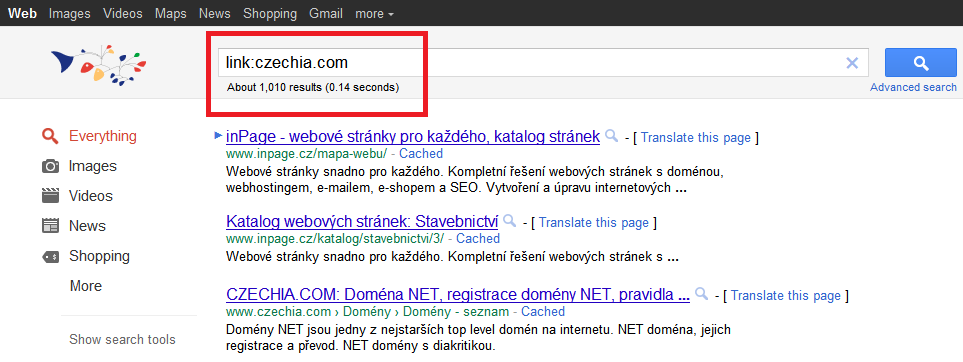Click the blue search magnifier button

pos(921,63)
